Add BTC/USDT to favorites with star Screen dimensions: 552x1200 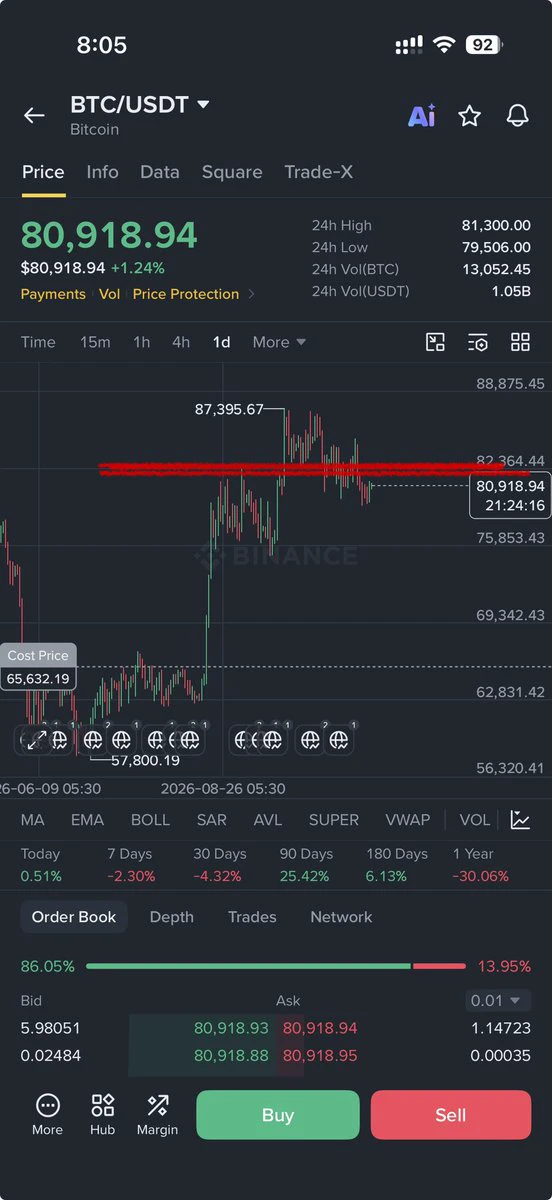(469, 116)
